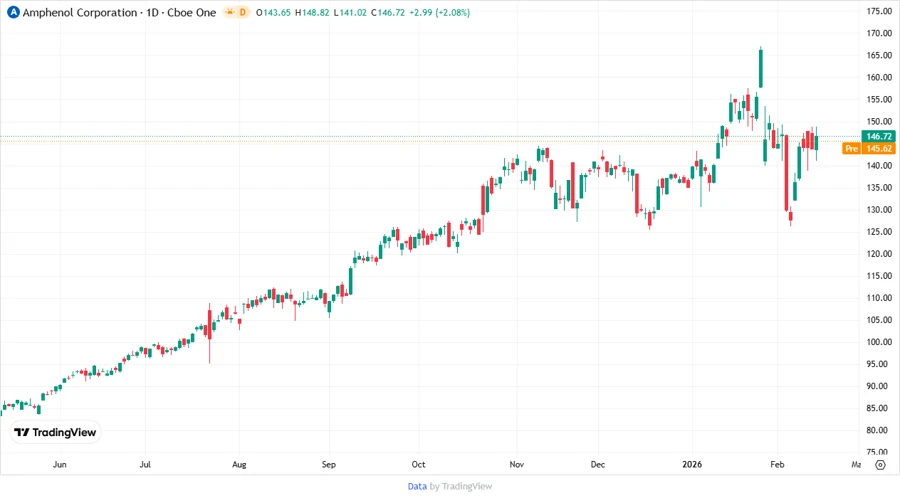This screenshot has width=900, height=498.
Task: Click the TradingView logo button
Action: tap(55, 432)
